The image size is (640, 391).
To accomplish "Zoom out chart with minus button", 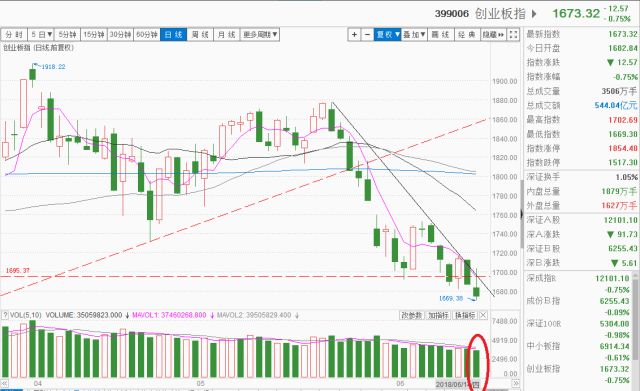I will coord(367,35).
